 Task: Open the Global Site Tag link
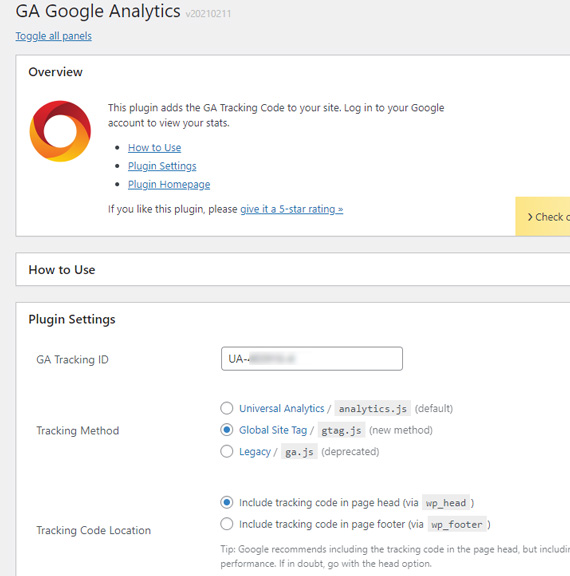point(273,430)
